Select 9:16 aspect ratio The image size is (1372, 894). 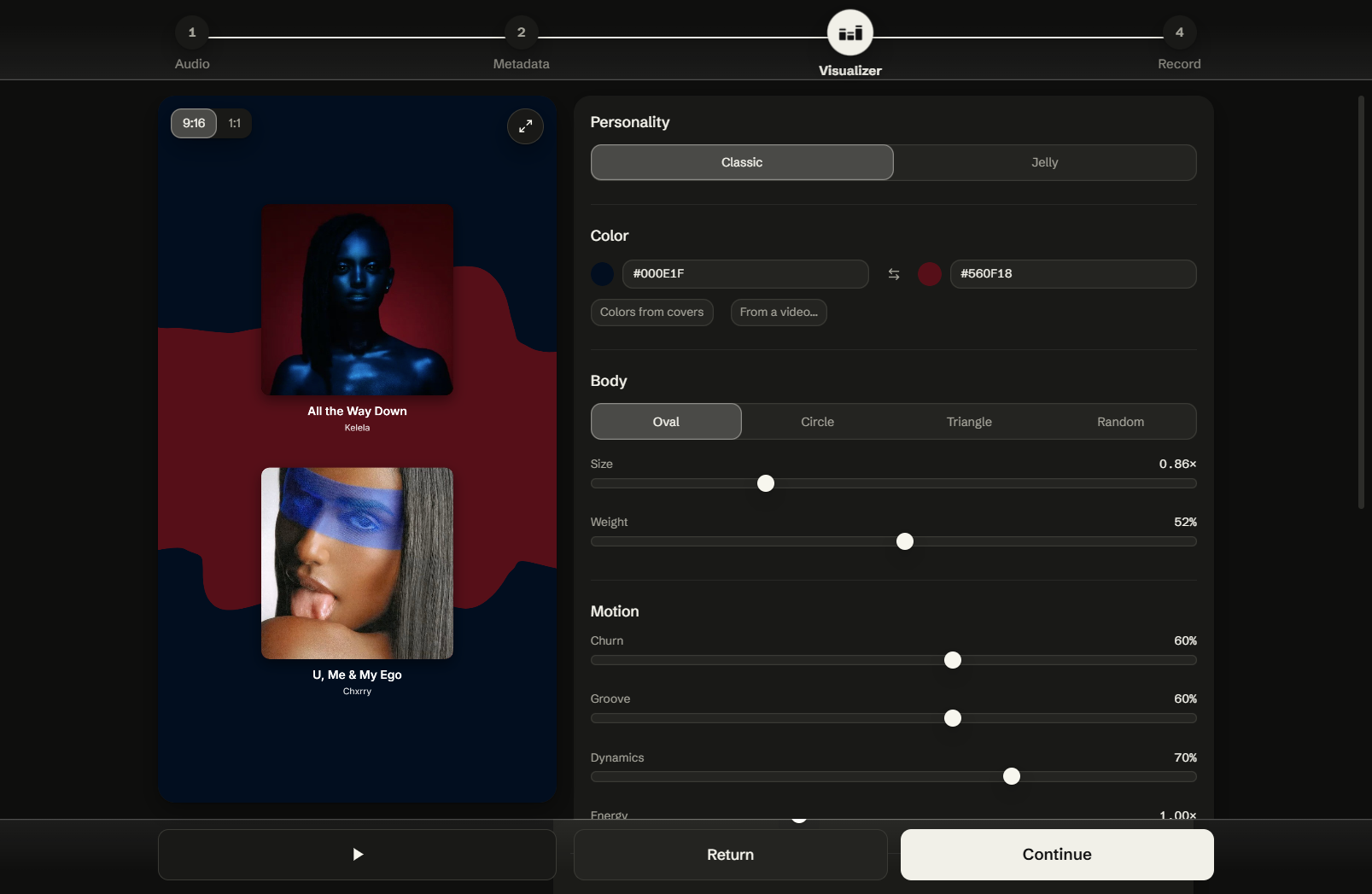(x=194, y=123)
